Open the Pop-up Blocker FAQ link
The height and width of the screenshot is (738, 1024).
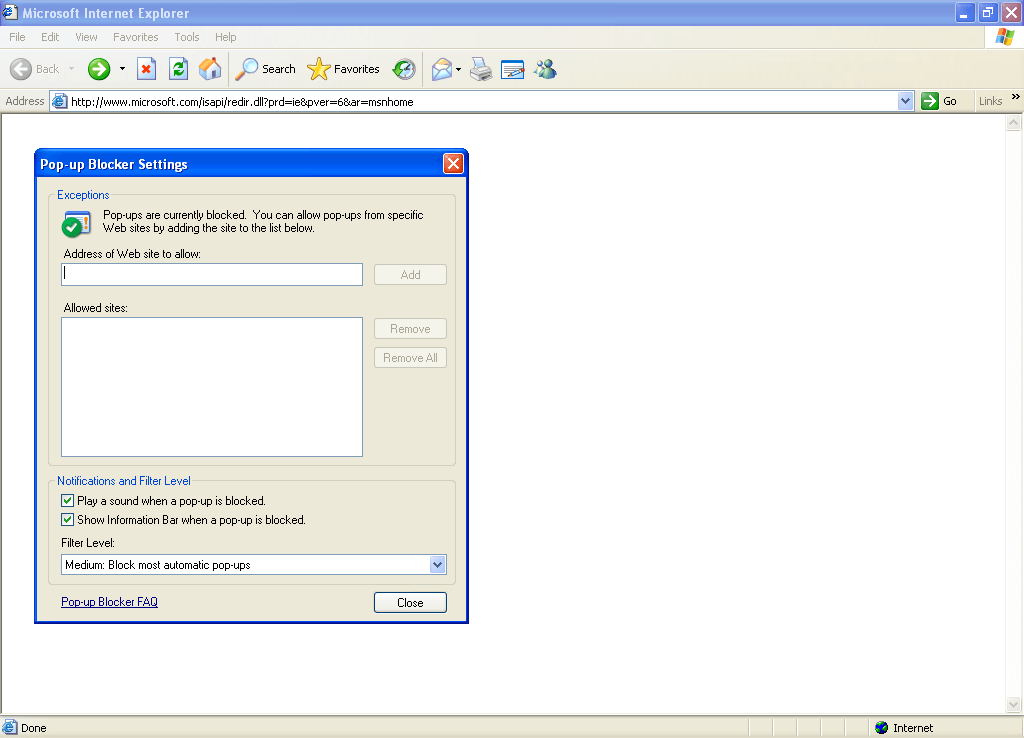[109, 602]
